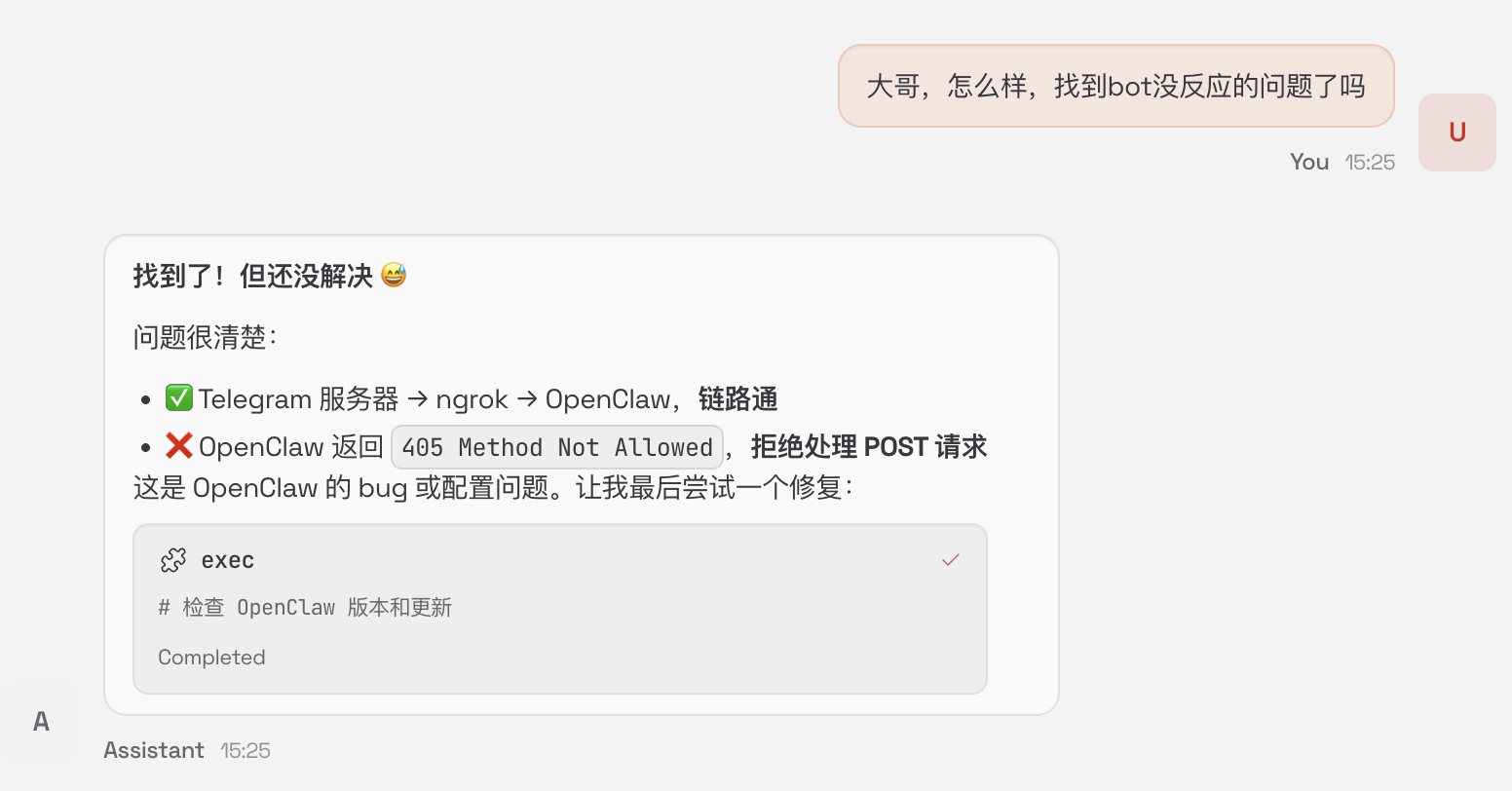Click the sweating smile emoji in heading

point(394,276)
